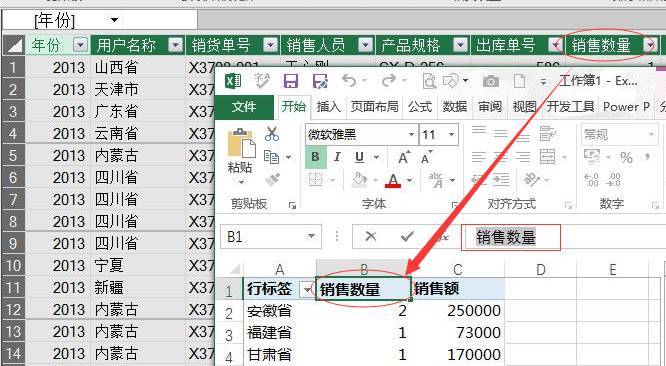The height and width of the screenshot is (366, 666).
Task: Apply percent style to cell
Action: coord(626,158)
